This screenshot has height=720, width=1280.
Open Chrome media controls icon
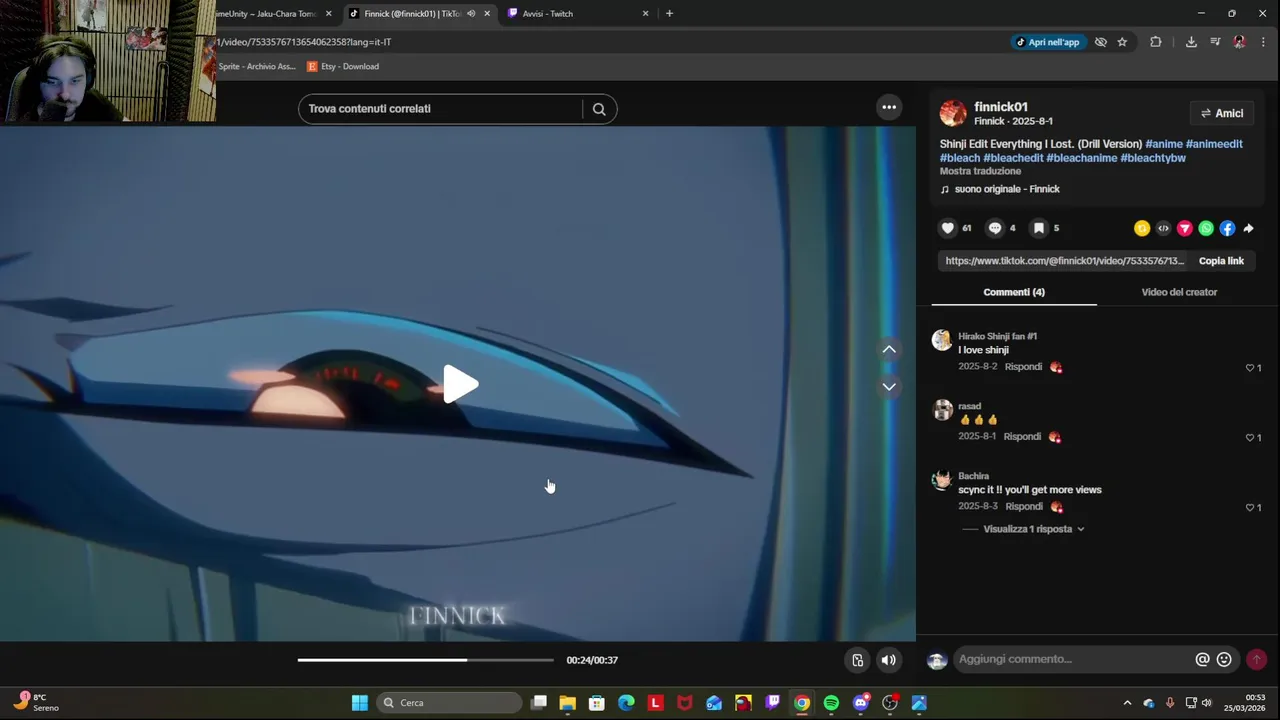coord(1215,42)
